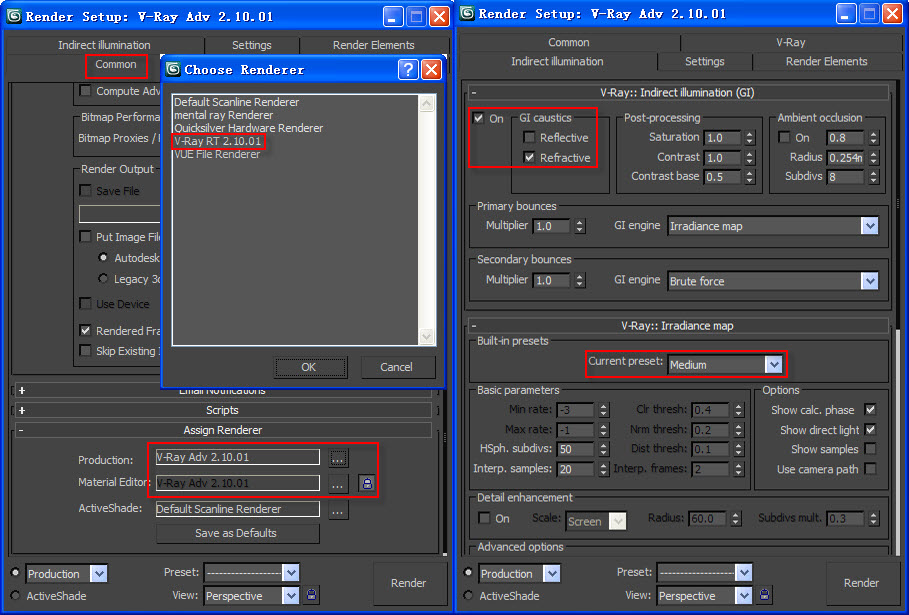Enable Ambient occlusion On checkbox

click(x=784, y=137)
